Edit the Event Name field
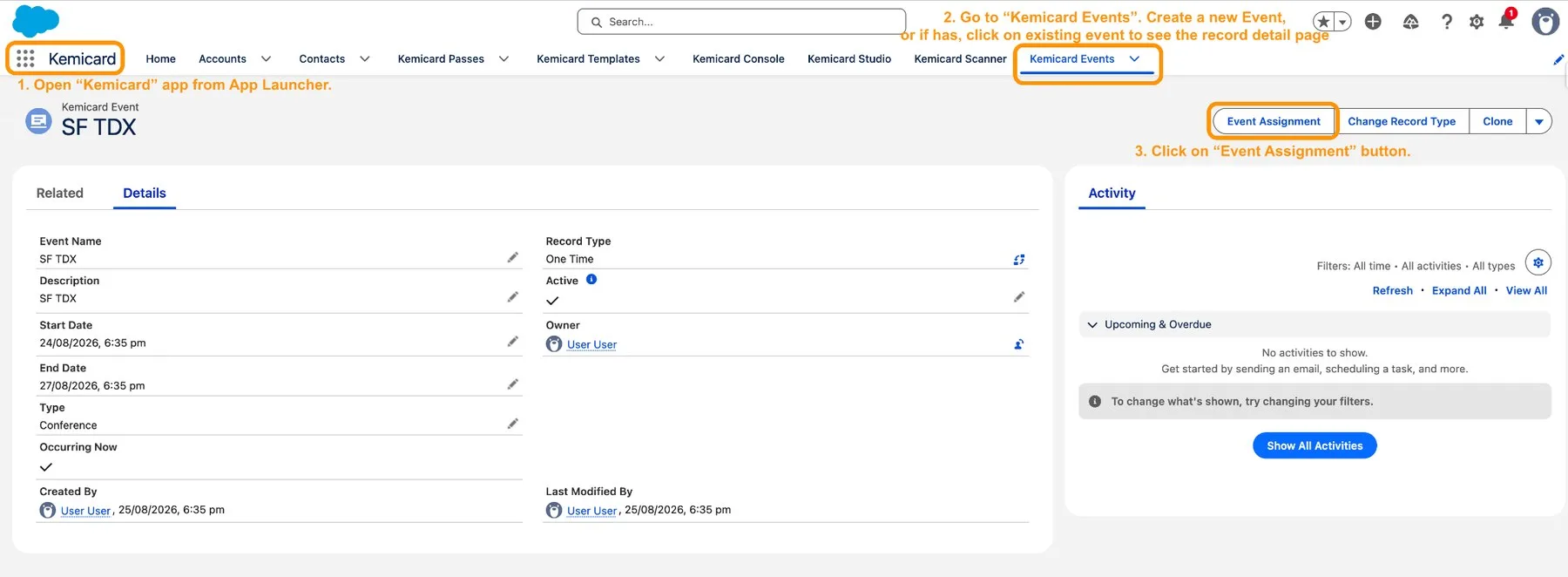The width and height of the screenshot is (1568, 577). (x=513, y=257)
